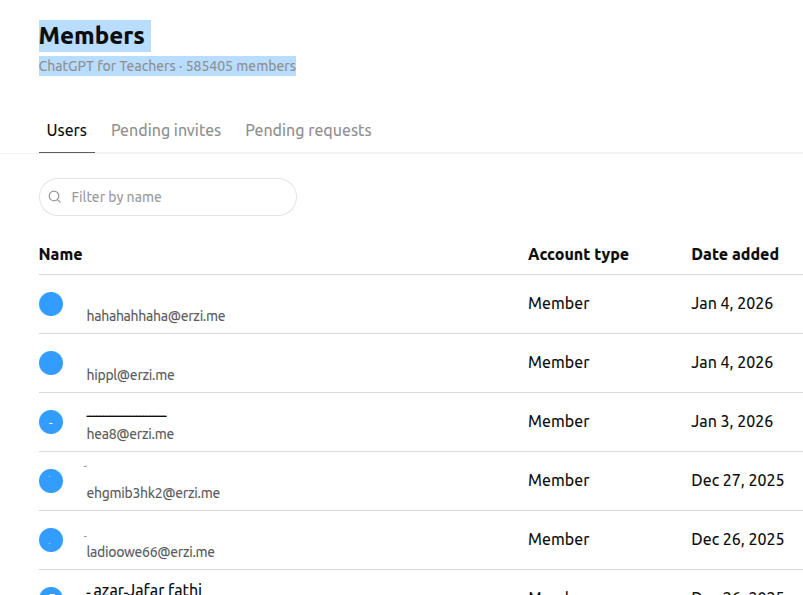
Task: Click the Dec 27, 2025 date cell
Action: pos(737,480)
